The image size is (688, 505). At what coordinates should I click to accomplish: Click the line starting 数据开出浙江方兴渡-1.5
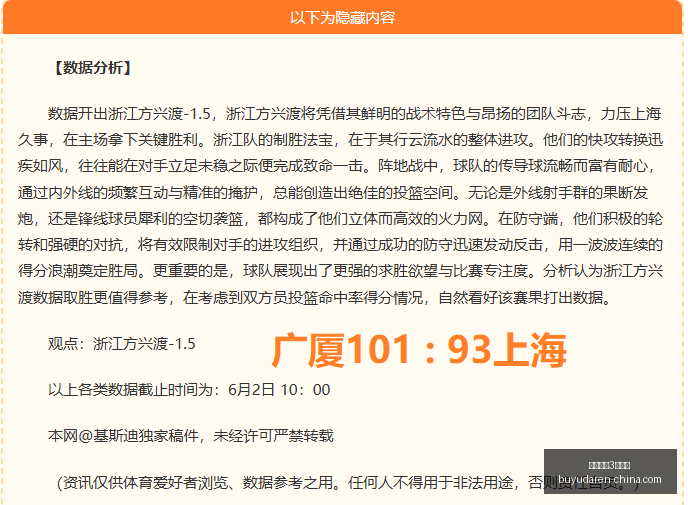pyautogui.click(x=355, y=114)
